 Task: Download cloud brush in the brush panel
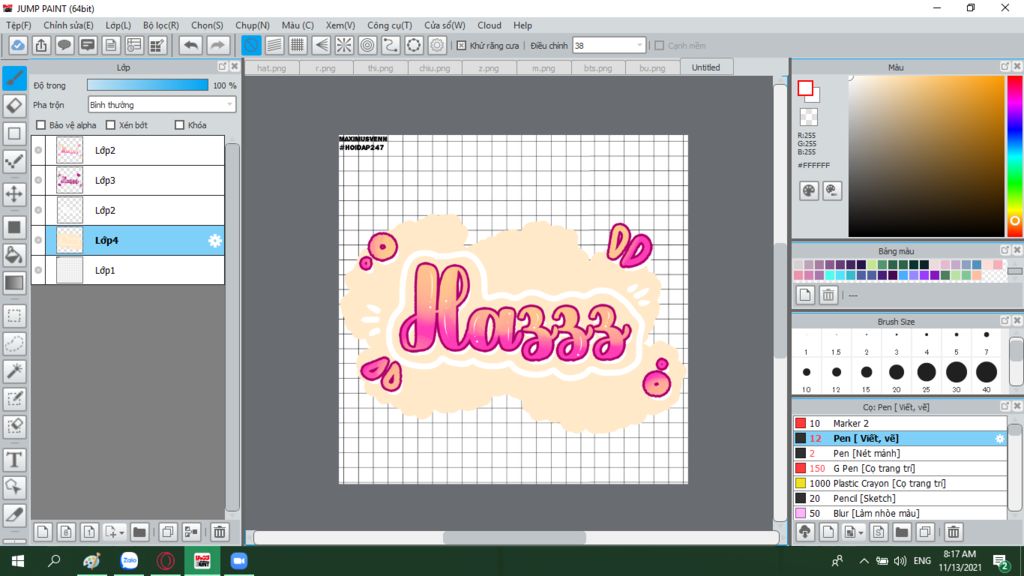tap(805, 532)
